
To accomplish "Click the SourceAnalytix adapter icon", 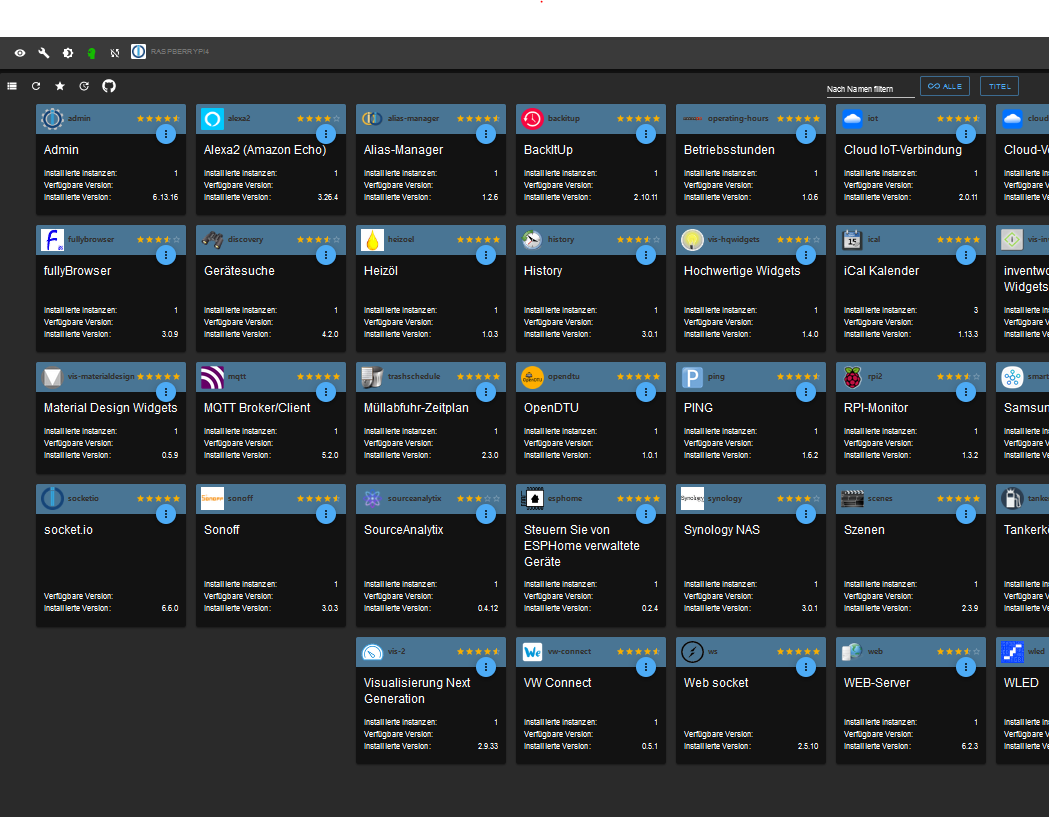I will (x=373, y=498).
